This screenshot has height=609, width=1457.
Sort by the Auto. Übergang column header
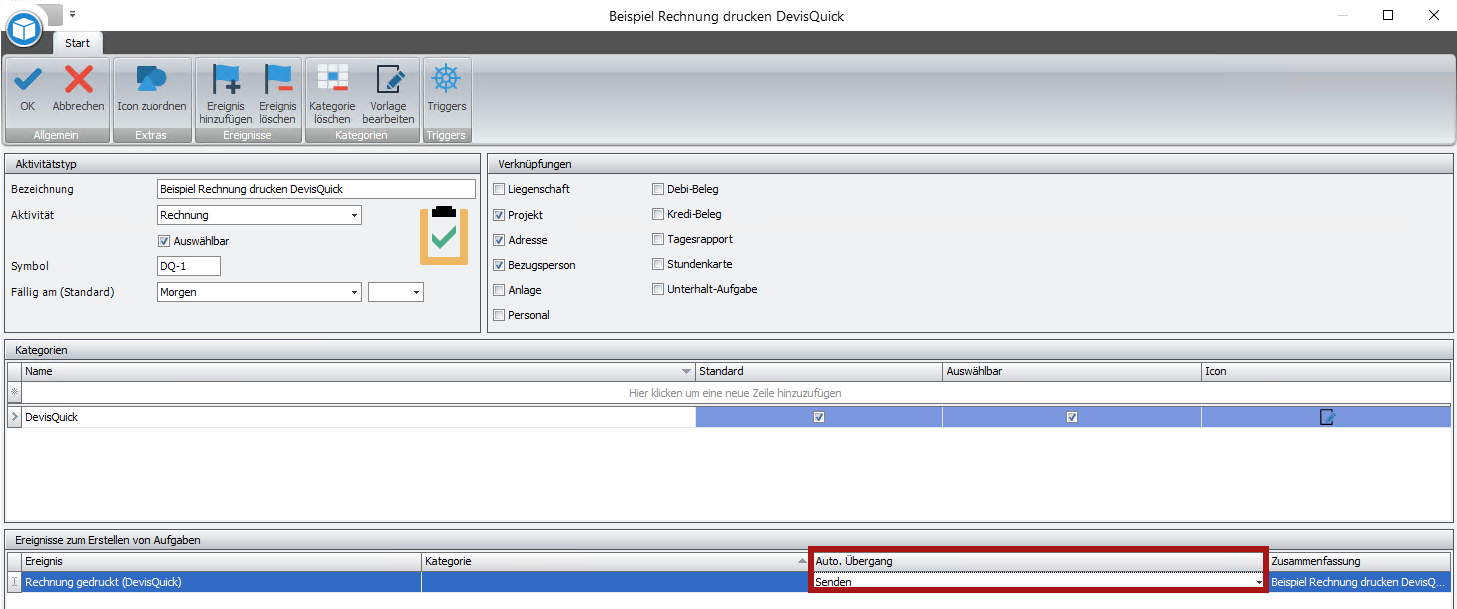tap(1039, 561)
